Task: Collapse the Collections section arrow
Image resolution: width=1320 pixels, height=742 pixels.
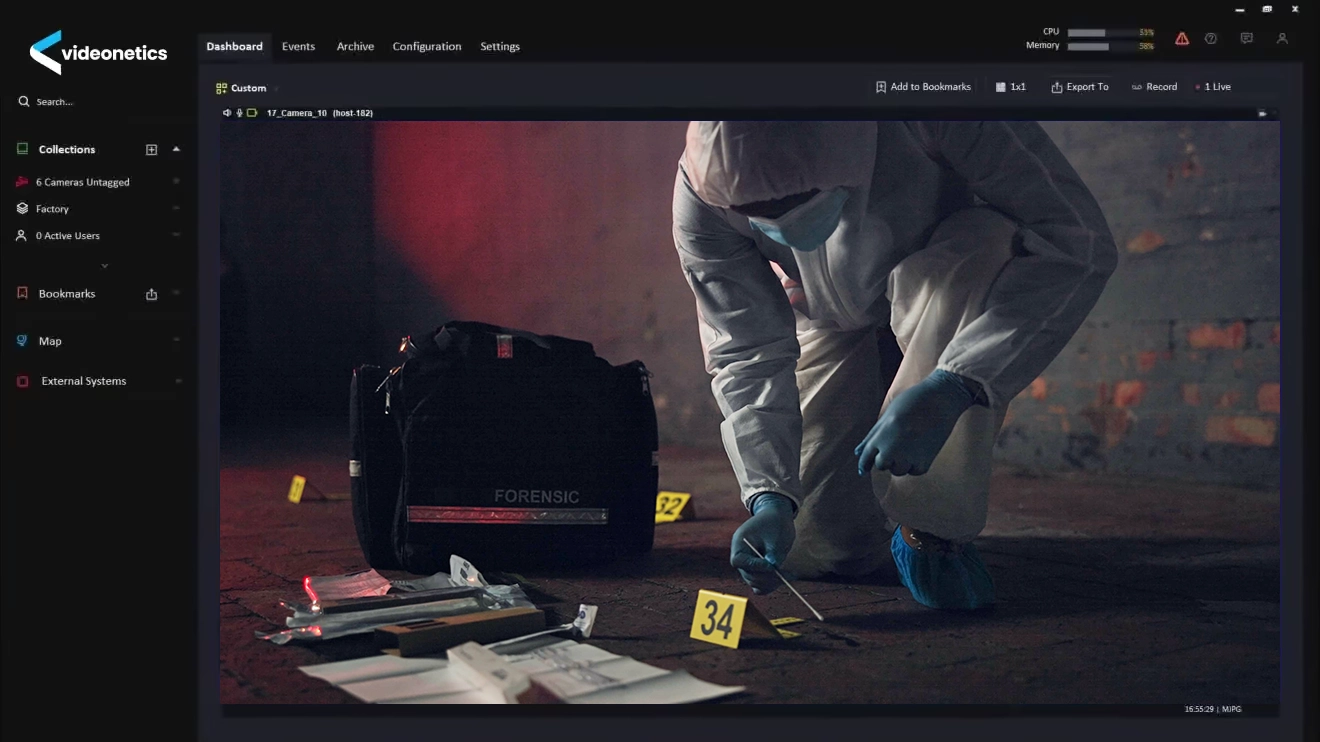Action: pyautogui.click(x=176, y=149)
